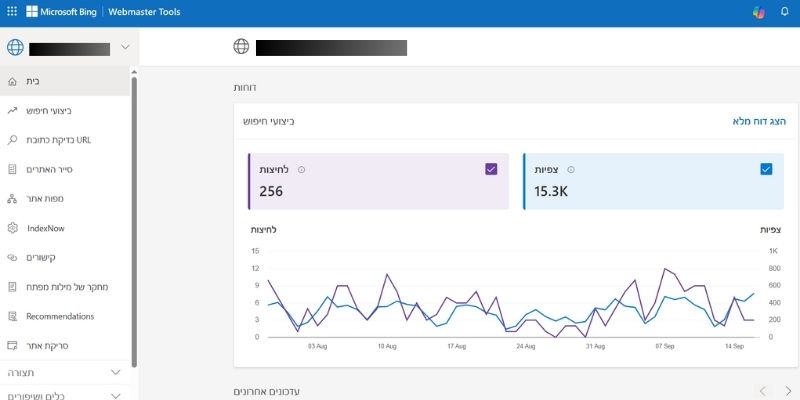The height and width of the screenshot is (400, 800).
Task: Open the site selector dropdown chevron
Action: click(125, 47)
